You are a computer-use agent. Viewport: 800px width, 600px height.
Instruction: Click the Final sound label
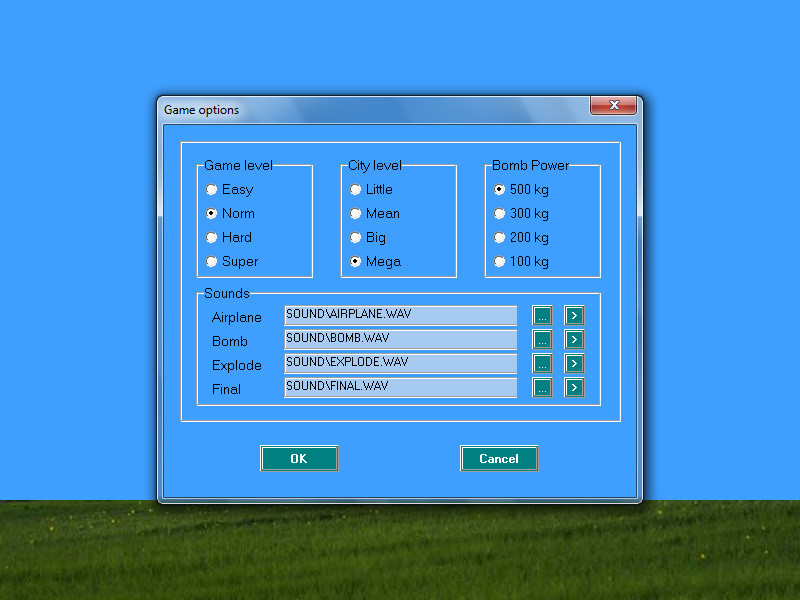pos(226,389)
